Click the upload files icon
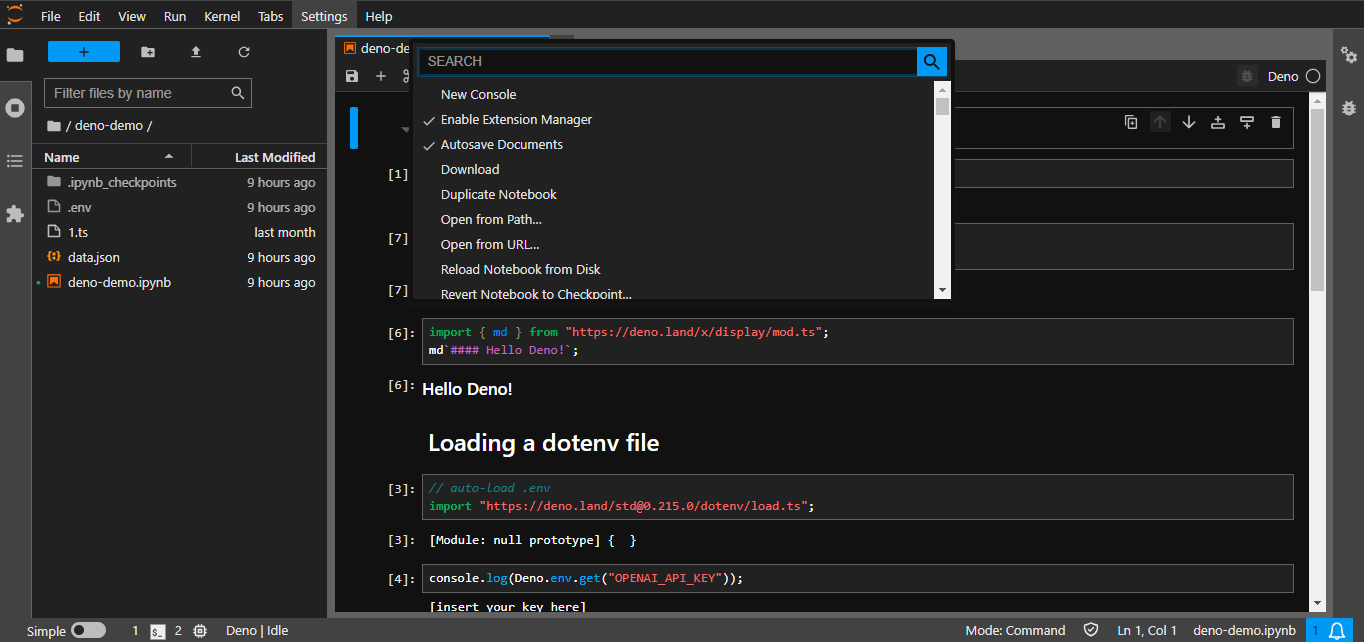 click(196, 52)
